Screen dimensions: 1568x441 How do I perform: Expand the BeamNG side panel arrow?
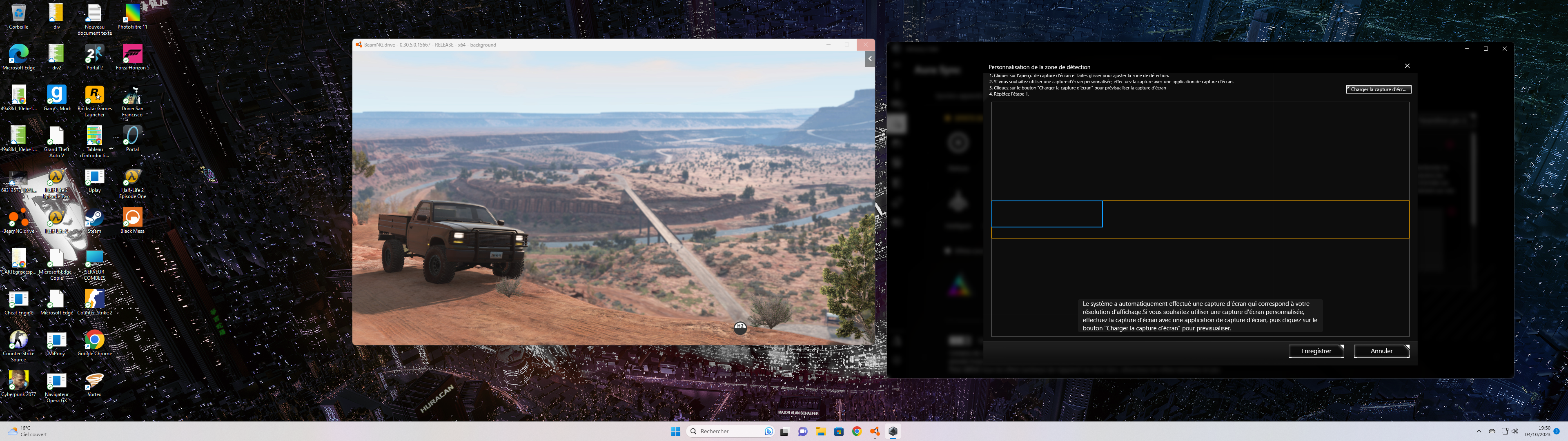pos(869,58)
